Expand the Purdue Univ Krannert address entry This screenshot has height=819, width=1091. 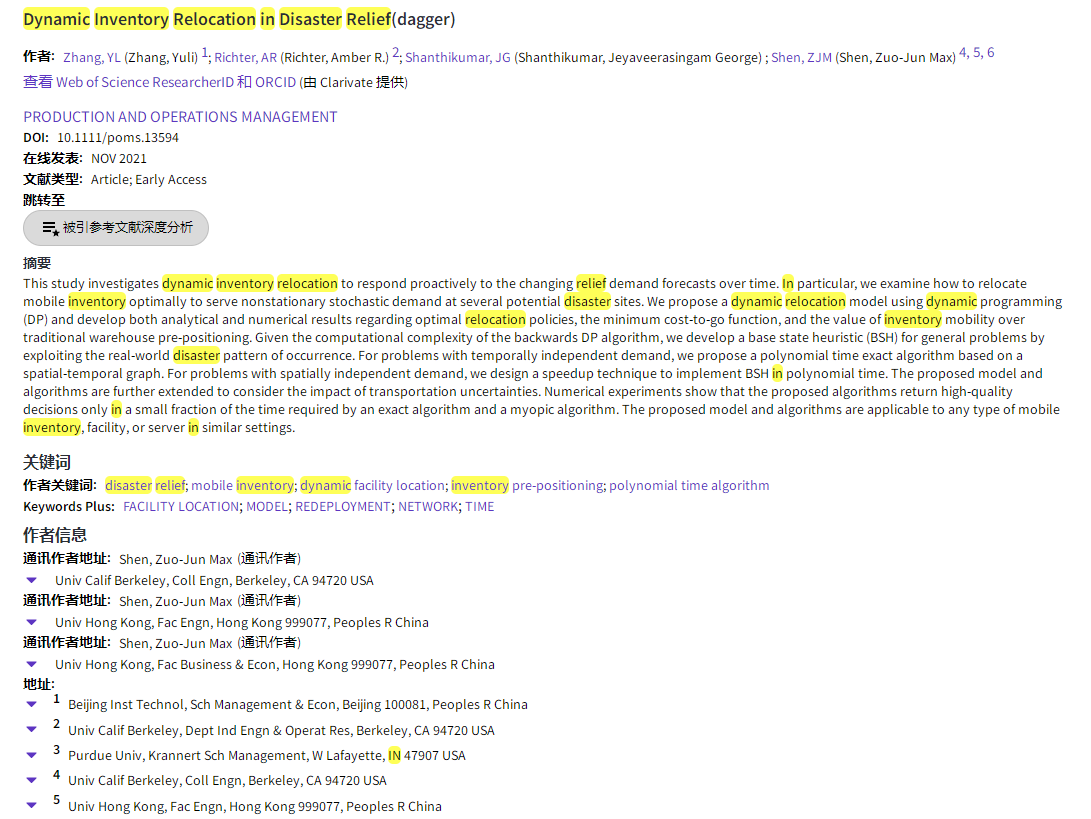click(31, 755)
